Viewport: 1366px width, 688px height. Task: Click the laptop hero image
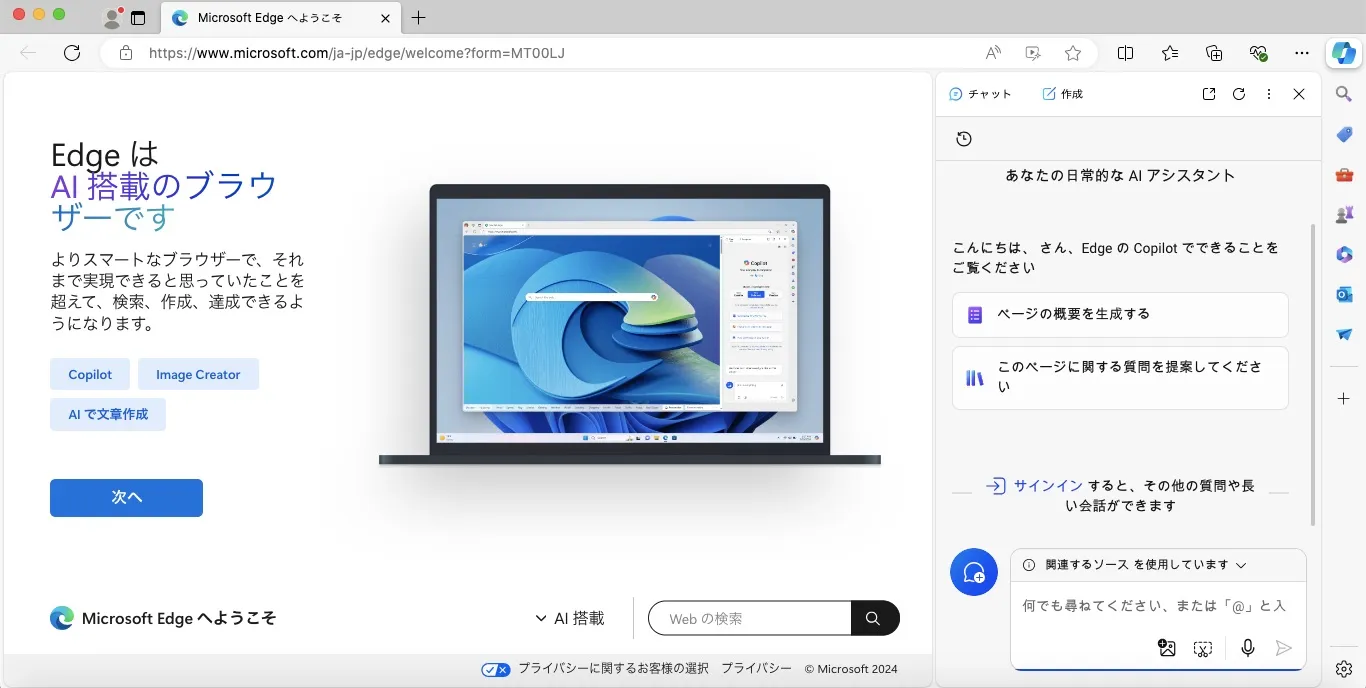pos(630,325)
